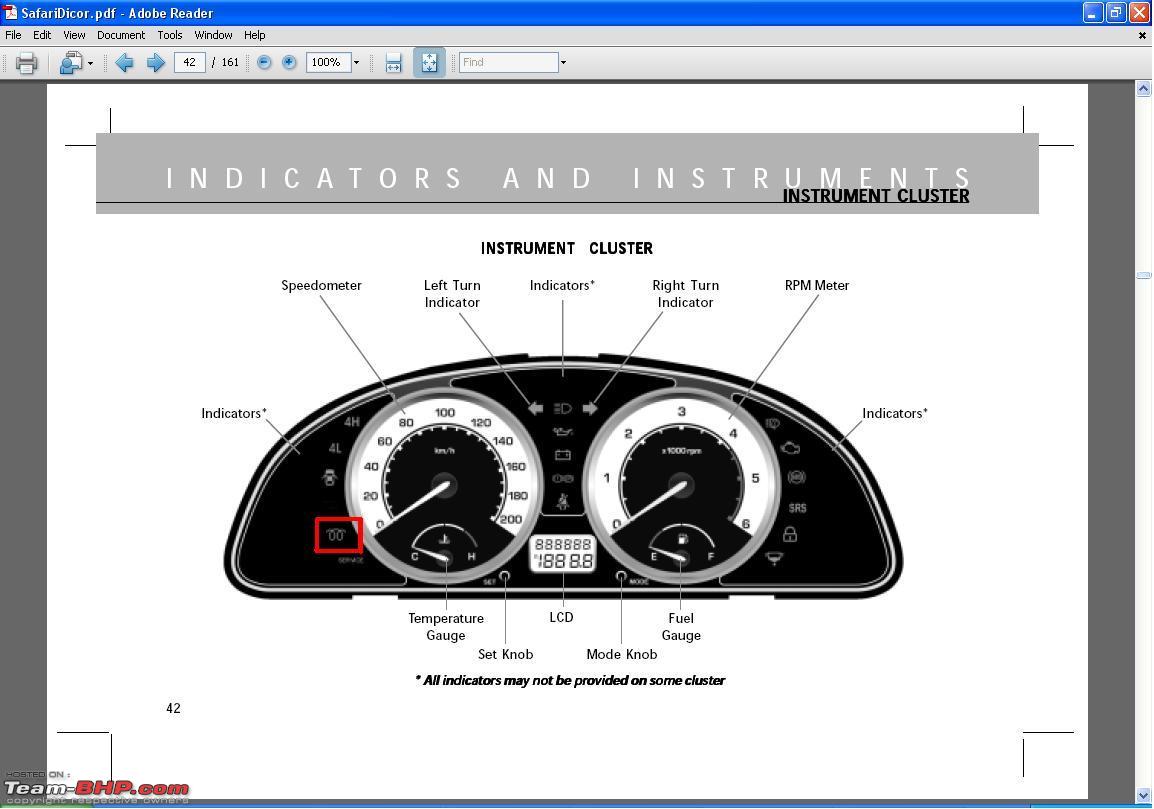Click the 100% zoom value field
1154x809 pixels.
tap(328, 62)
